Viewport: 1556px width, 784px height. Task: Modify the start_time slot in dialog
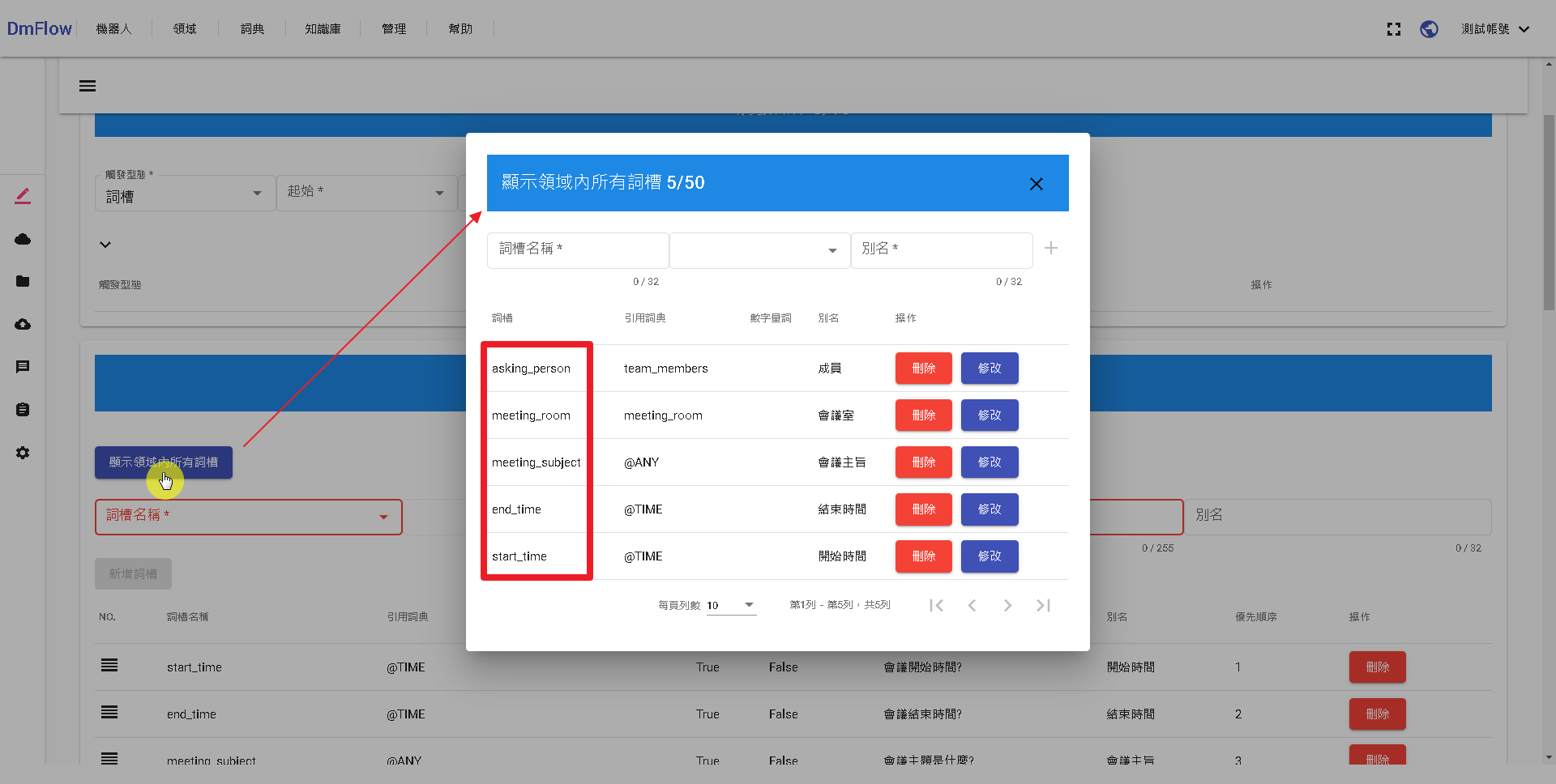pos(990,556)
